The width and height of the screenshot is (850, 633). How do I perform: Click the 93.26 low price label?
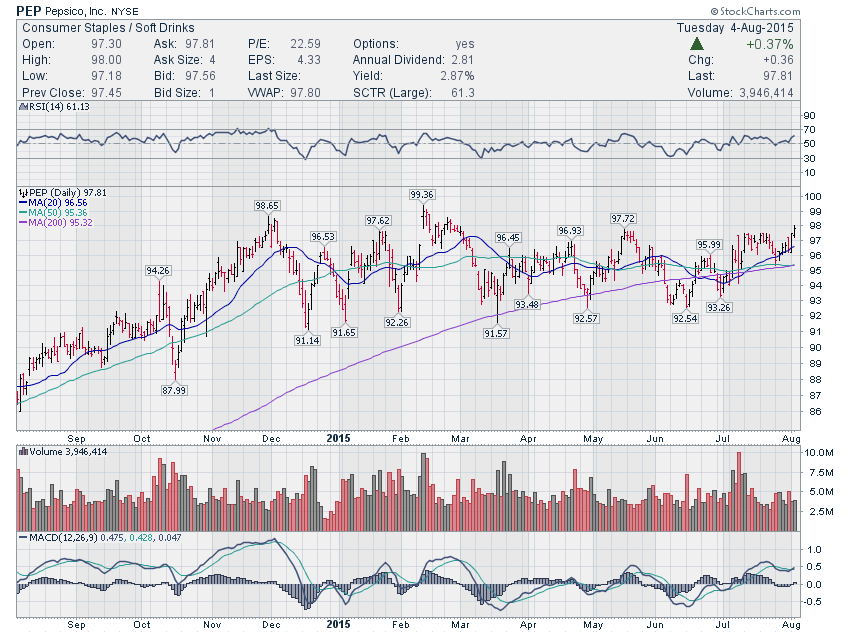tap(719, 307)
